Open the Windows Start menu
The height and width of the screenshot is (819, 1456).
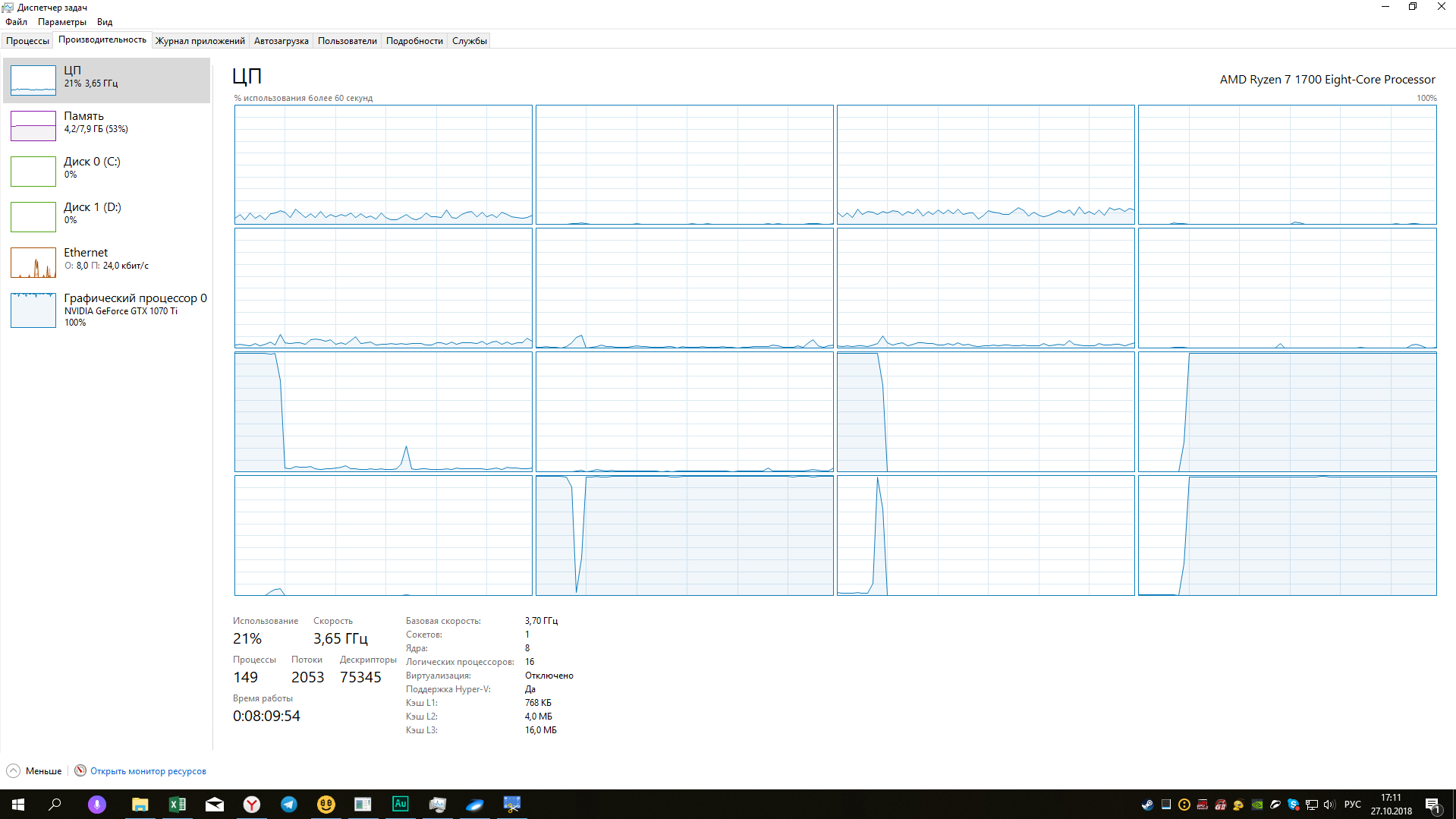pyautogui.click(x=18, y=805)
